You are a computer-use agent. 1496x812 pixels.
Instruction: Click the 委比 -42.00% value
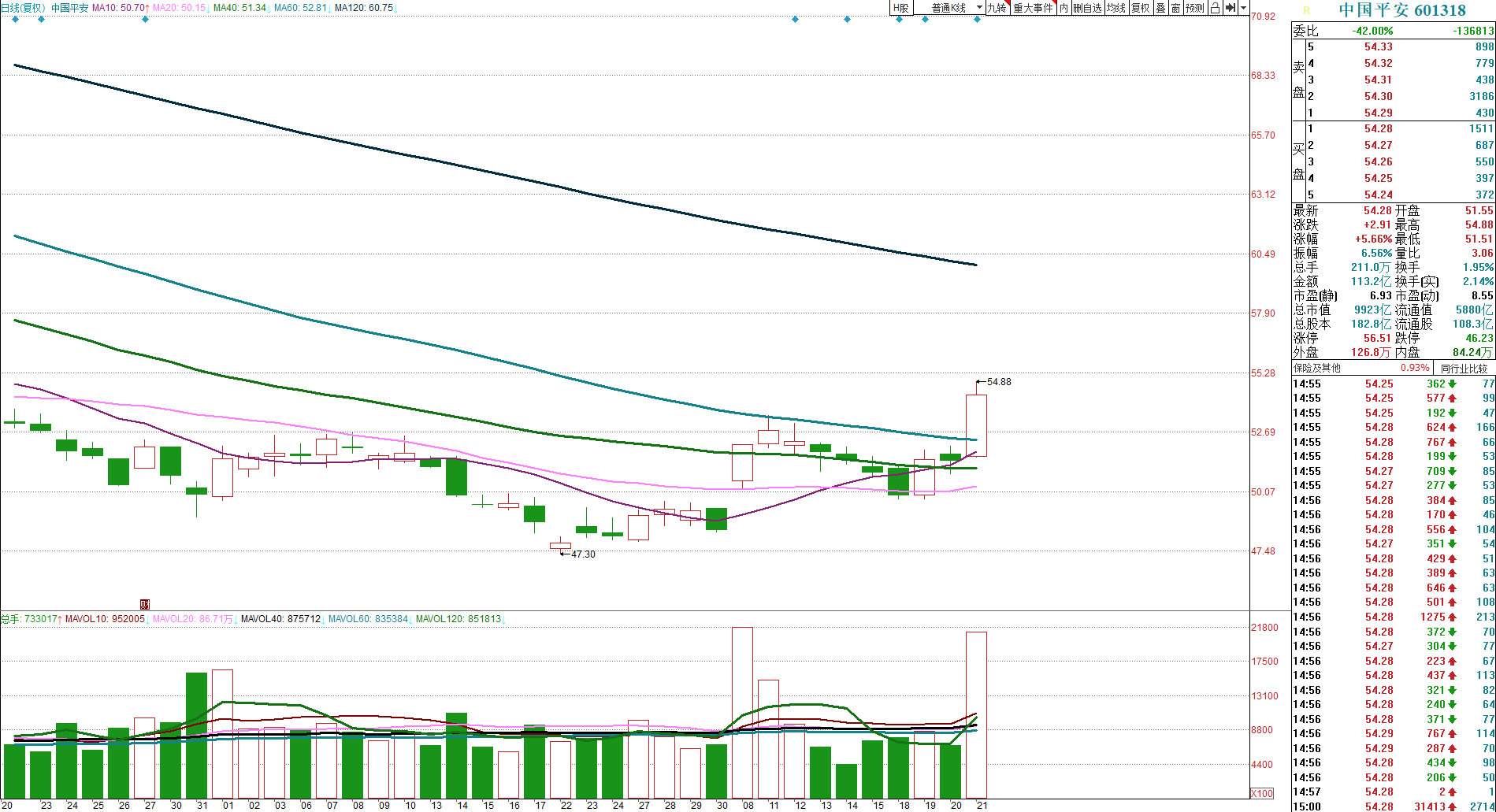coord(1372,31)
